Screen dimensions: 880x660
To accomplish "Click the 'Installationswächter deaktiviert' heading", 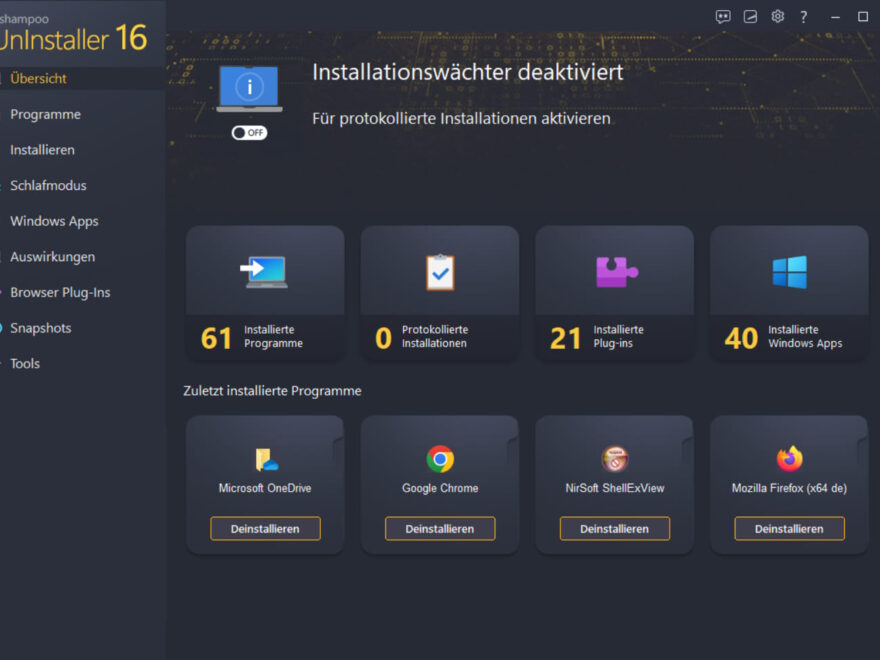I will pos(468,72).
